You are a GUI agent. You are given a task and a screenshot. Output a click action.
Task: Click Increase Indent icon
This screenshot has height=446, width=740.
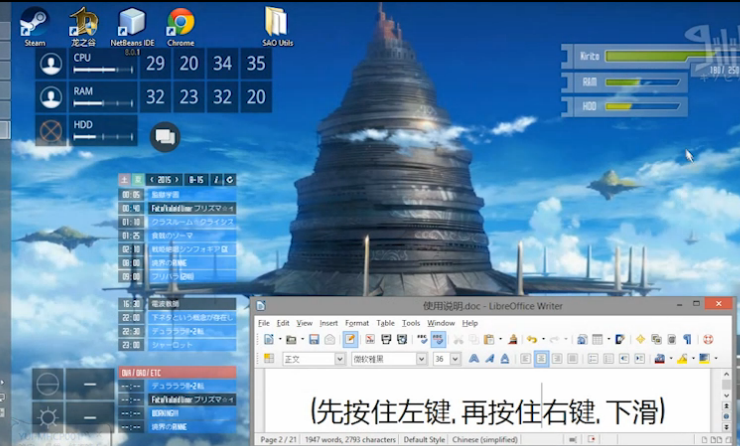[x=639, y=359]
